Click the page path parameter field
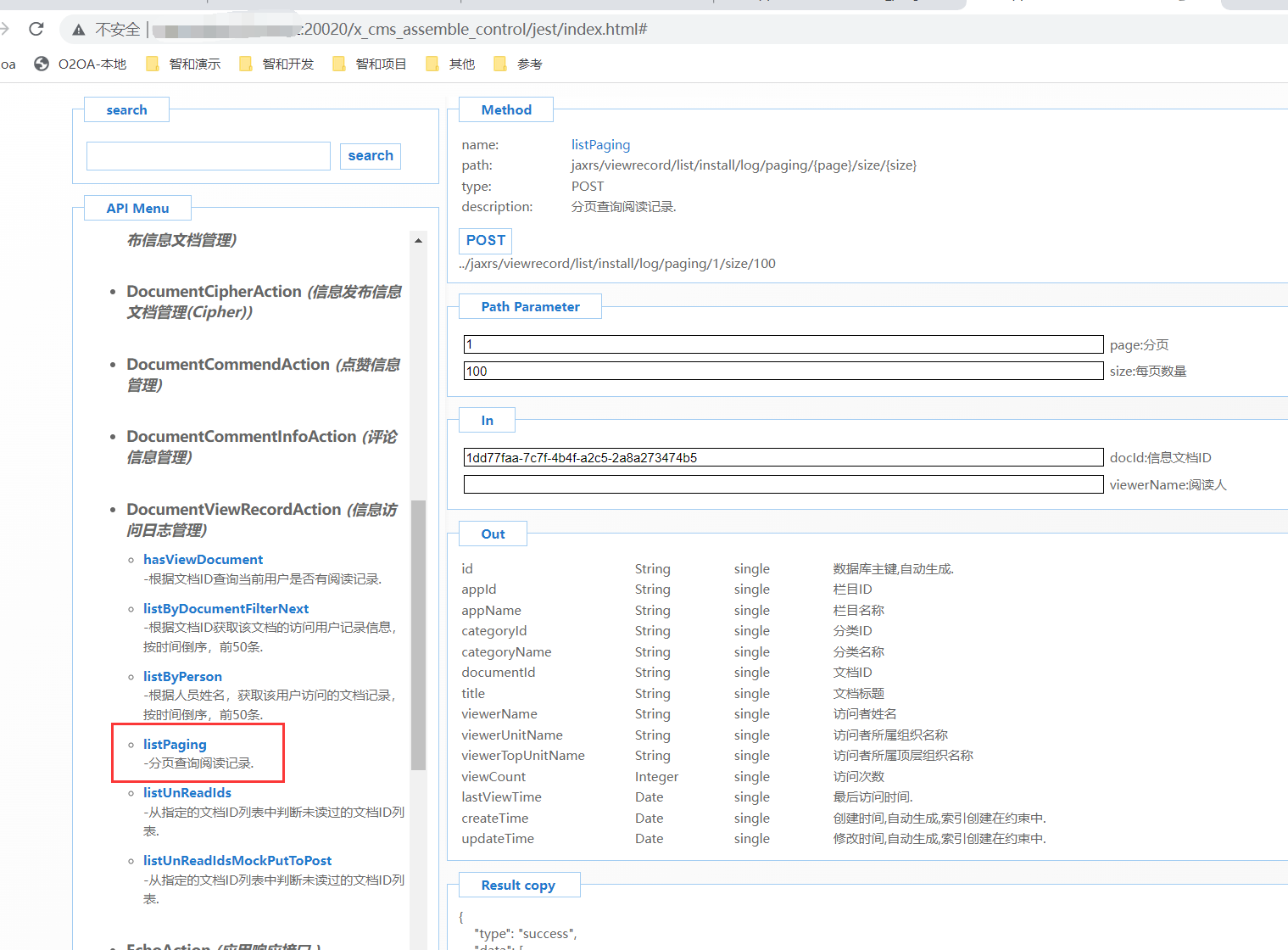Screen dimensions: 1288x950 [783, 344]
